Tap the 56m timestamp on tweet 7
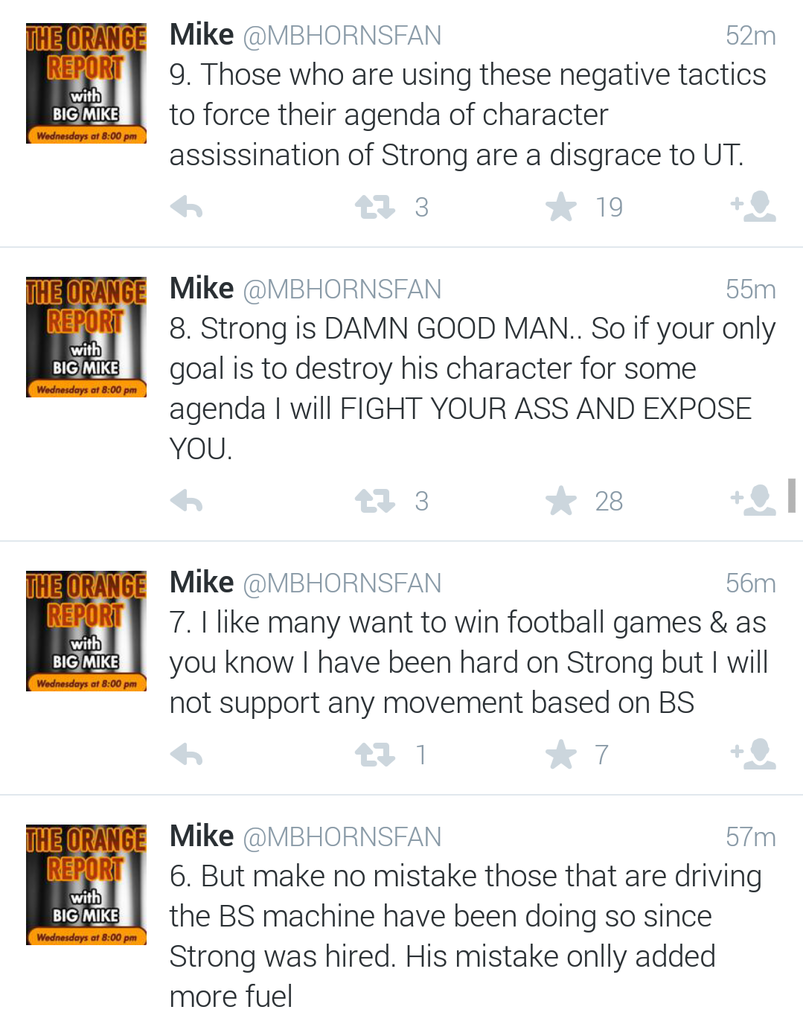Viewport: 803px width, 1024px height. coord(751,583)
